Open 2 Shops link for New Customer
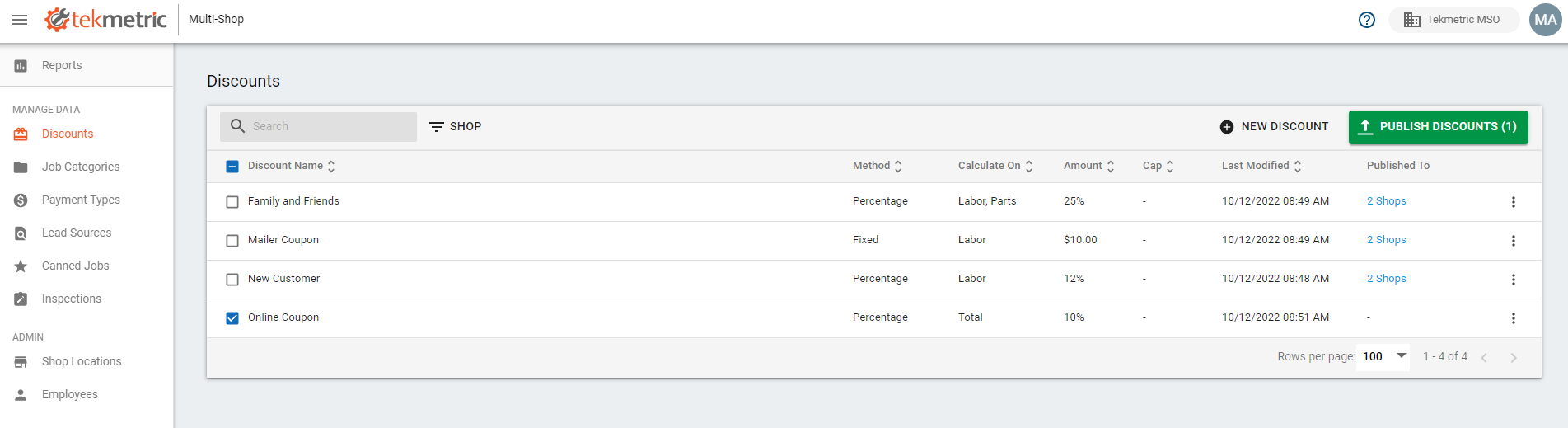 coord(1387,279)
